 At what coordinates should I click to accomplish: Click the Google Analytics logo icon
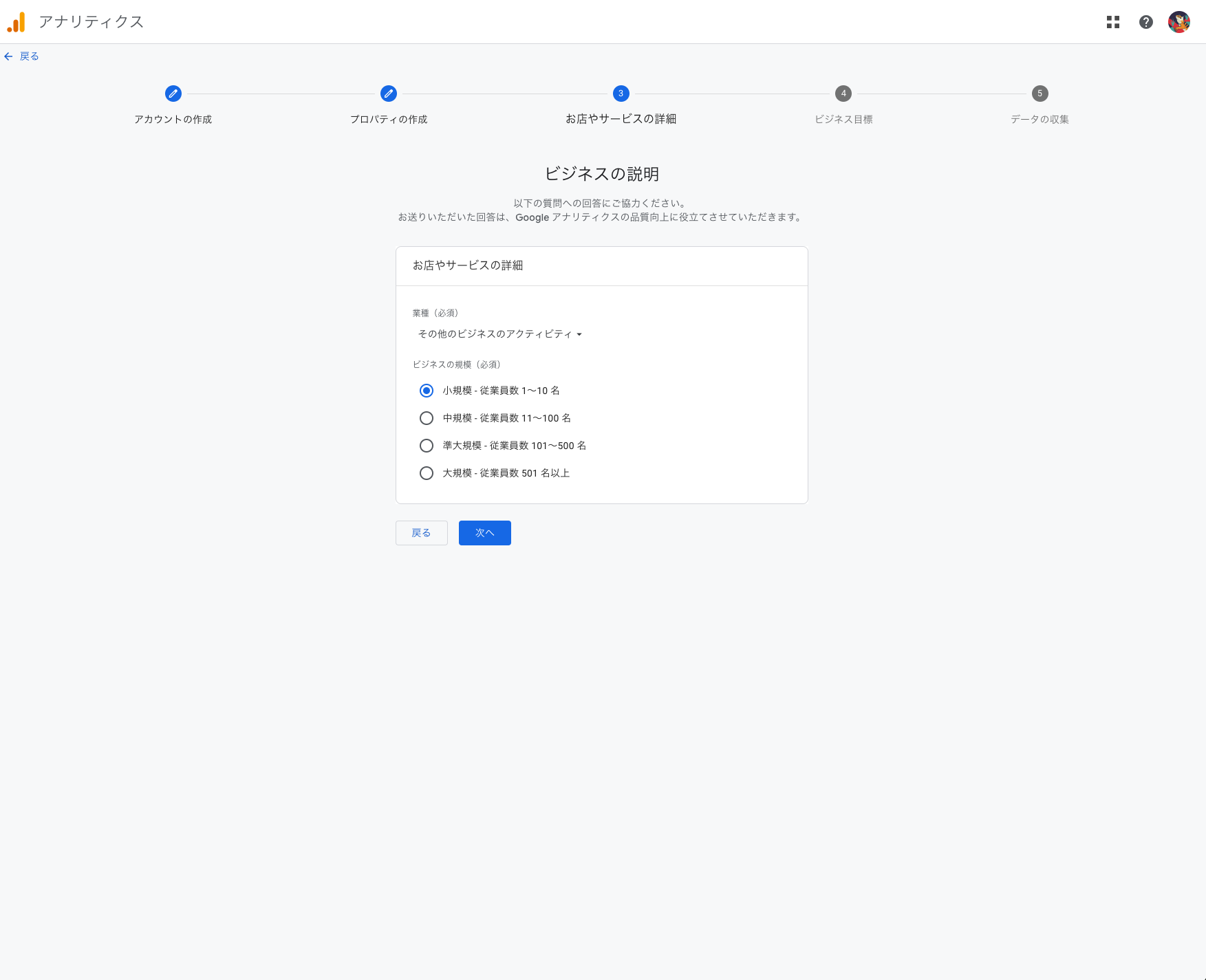coord(17,22)
